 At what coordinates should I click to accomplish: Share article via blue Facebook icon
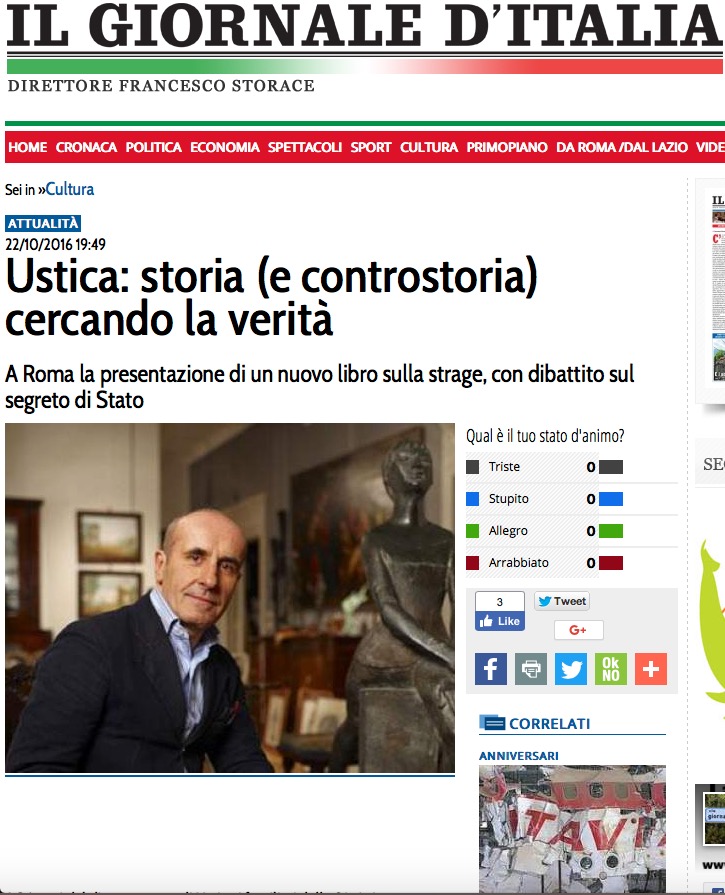tap(491, 668)
